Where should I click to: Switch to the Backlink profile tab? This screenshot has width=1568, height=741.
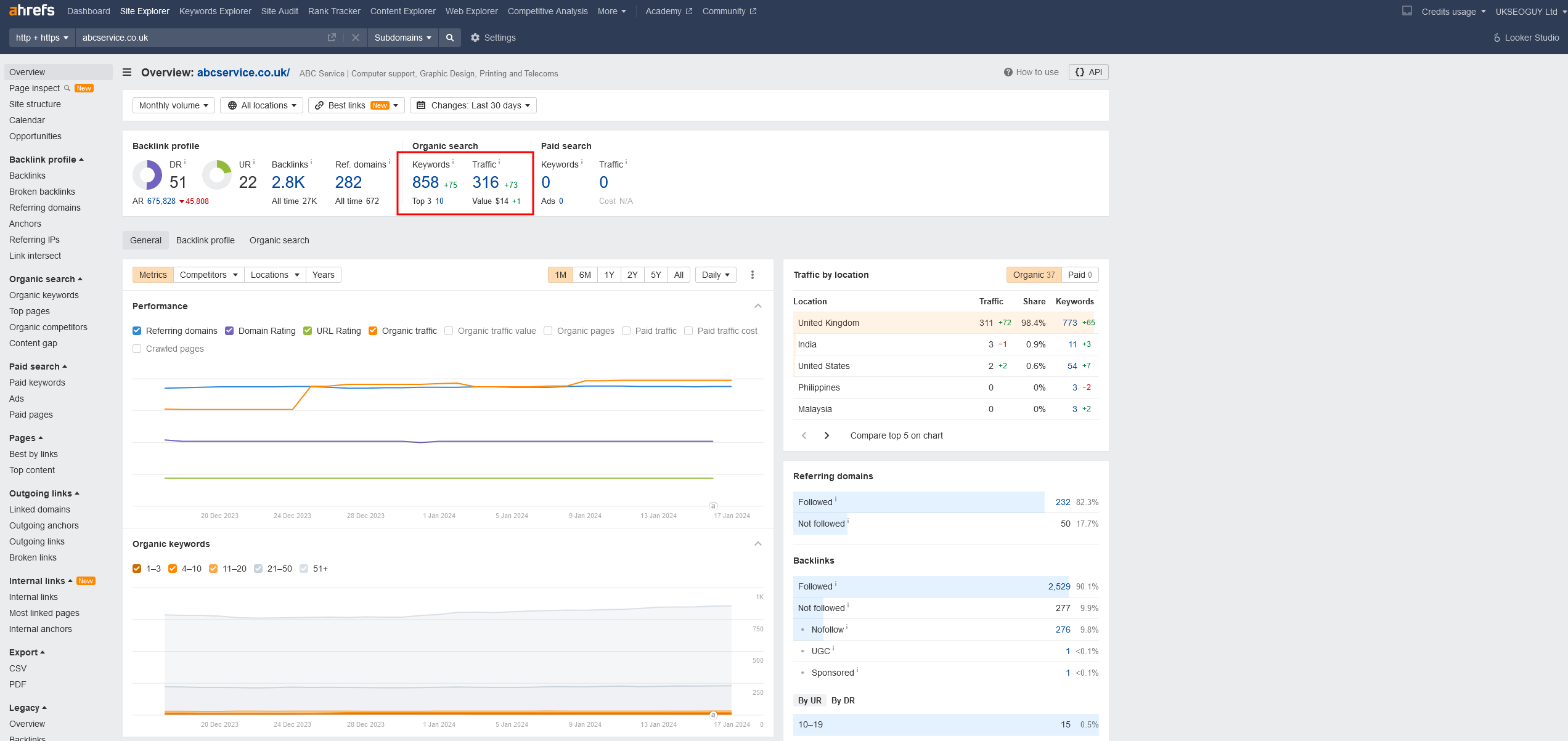205,240
